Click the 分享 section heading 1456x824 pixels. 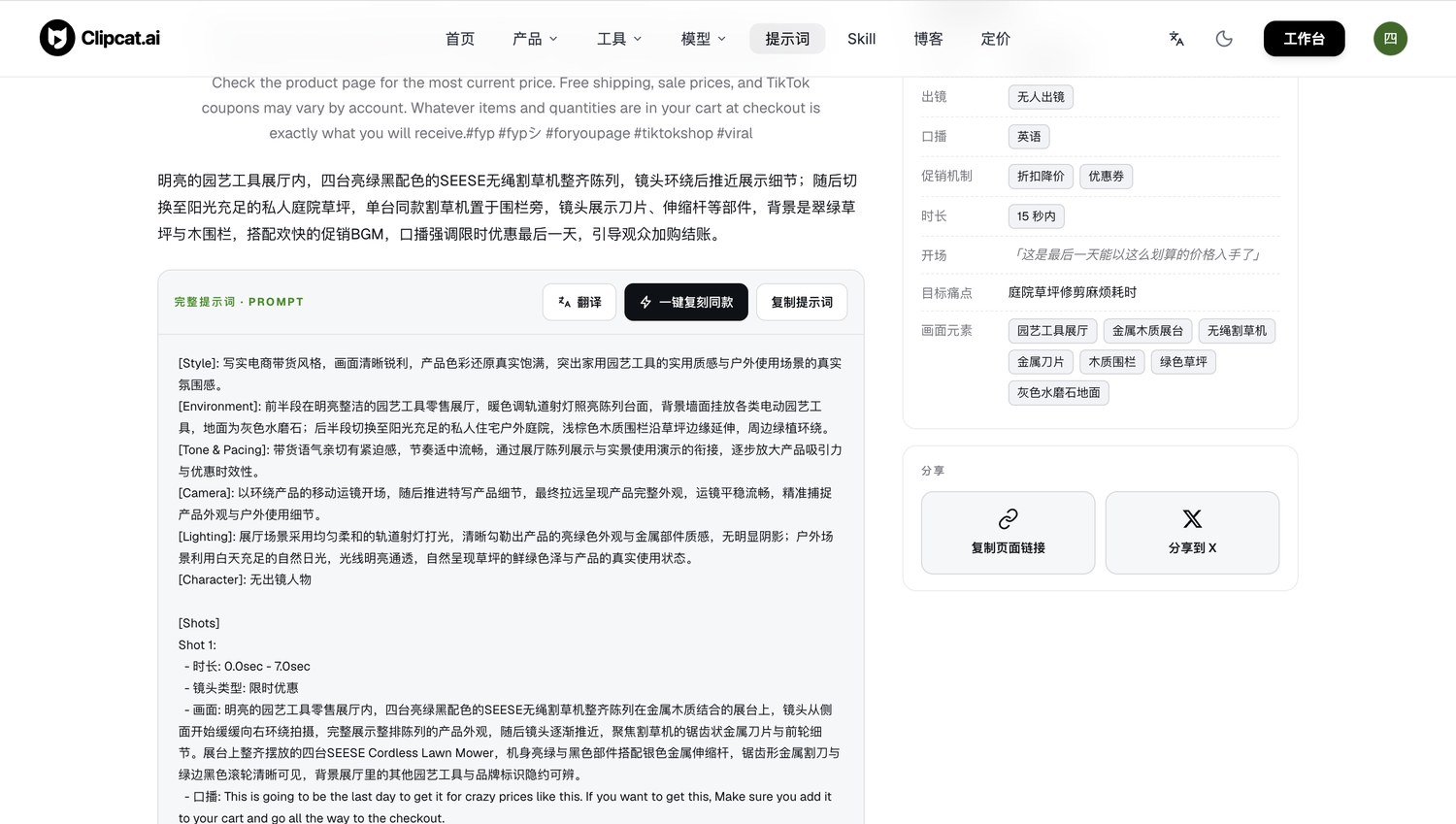(933, 471)
